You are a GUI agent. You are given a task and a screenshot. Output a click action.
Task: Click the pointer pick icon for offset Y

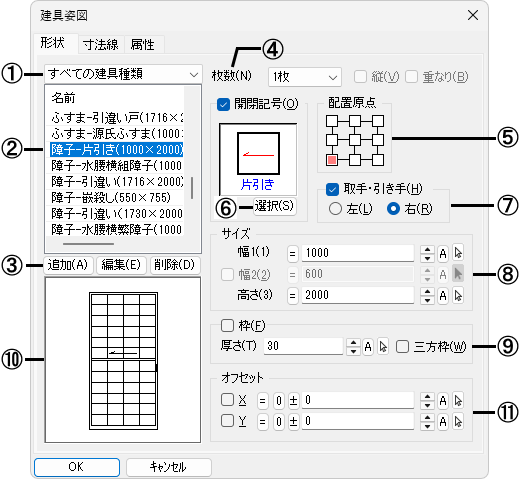(458, 422)
